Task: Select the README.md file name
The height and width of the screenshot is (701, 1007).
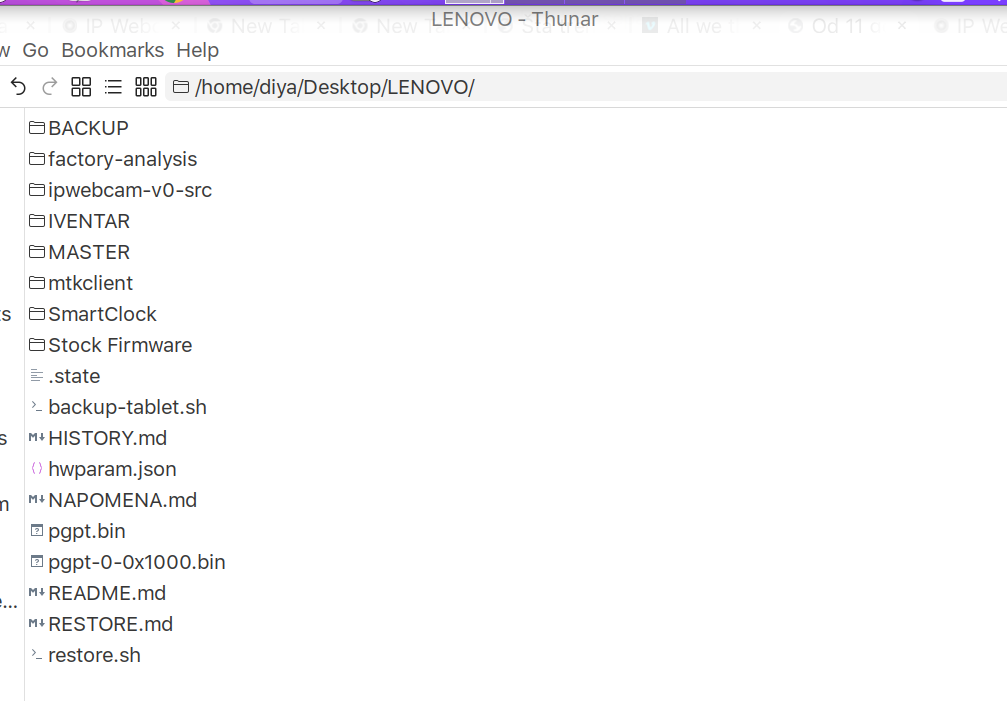Action: tap(107, 593)
